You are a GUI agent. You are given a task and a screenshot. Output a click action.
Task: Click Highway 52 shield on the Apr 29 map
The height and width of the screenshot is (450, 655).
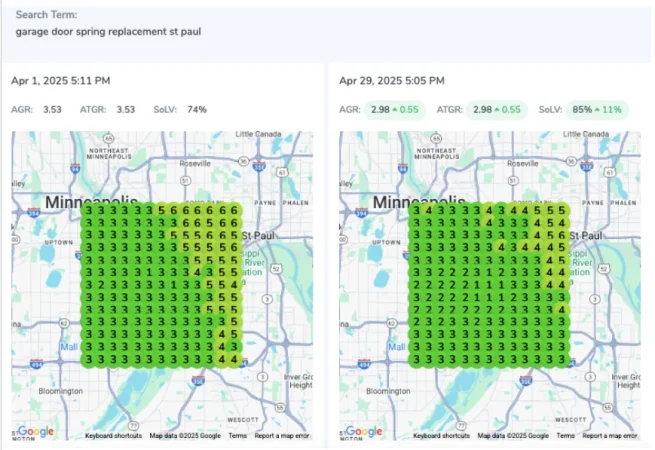click(x=603, y=269)
